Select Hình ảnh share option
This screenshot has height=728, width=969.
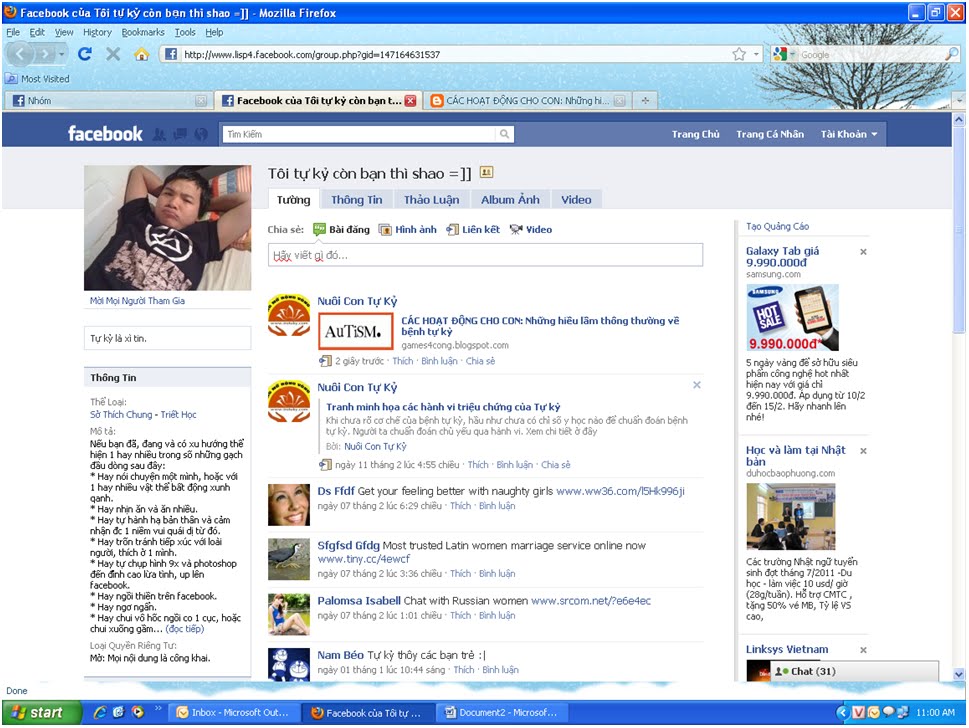[408, 229]
